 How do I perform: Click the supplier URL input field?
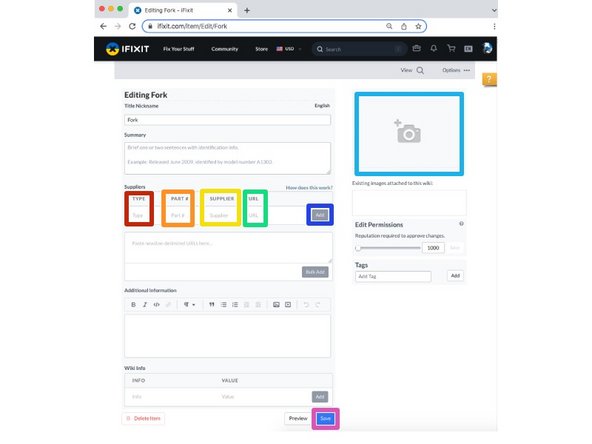pyautogui.click(x=254, y=216)
